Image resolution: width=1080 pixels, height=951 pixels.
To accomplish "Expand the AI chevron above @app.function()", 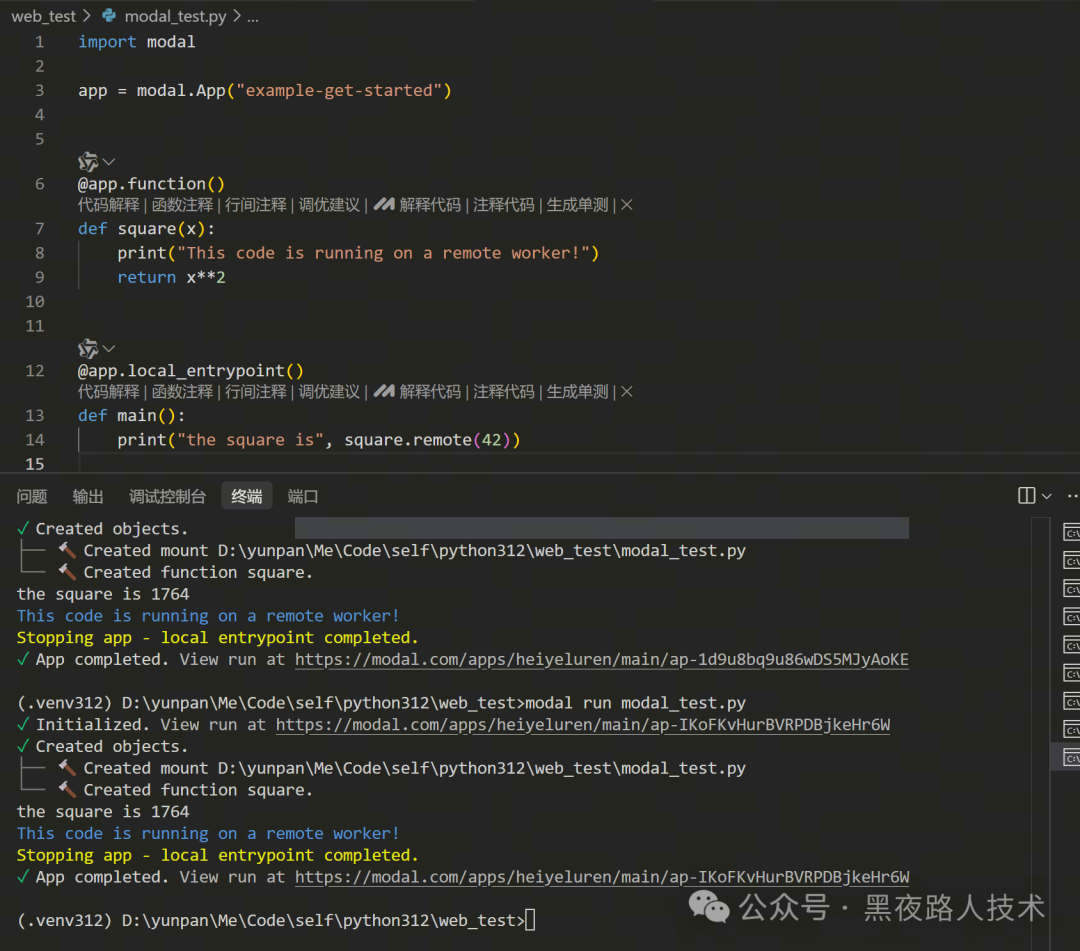I will 109,162.
